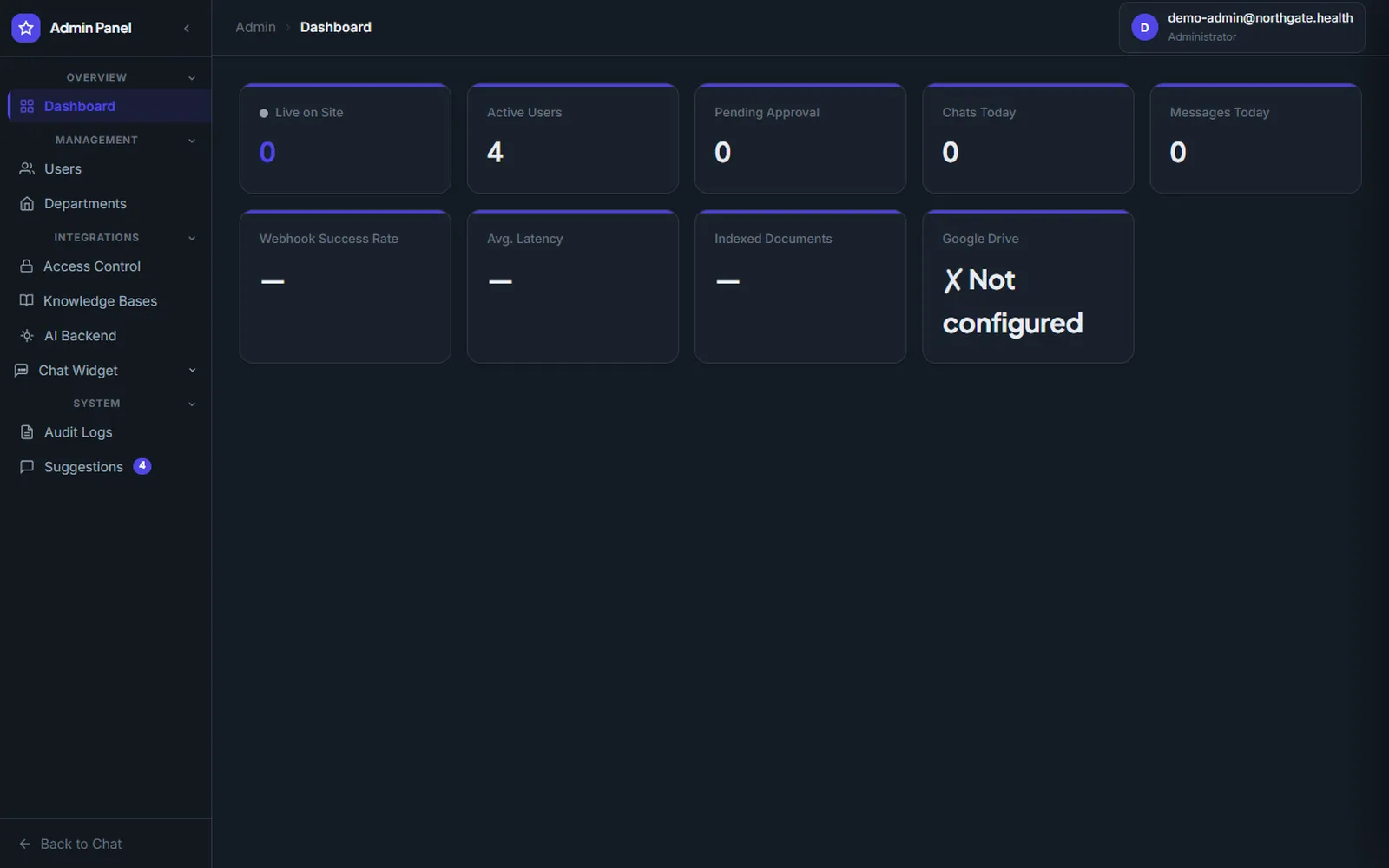Click the Back to Chat link text
The image size is (1389, 868).
81,844
